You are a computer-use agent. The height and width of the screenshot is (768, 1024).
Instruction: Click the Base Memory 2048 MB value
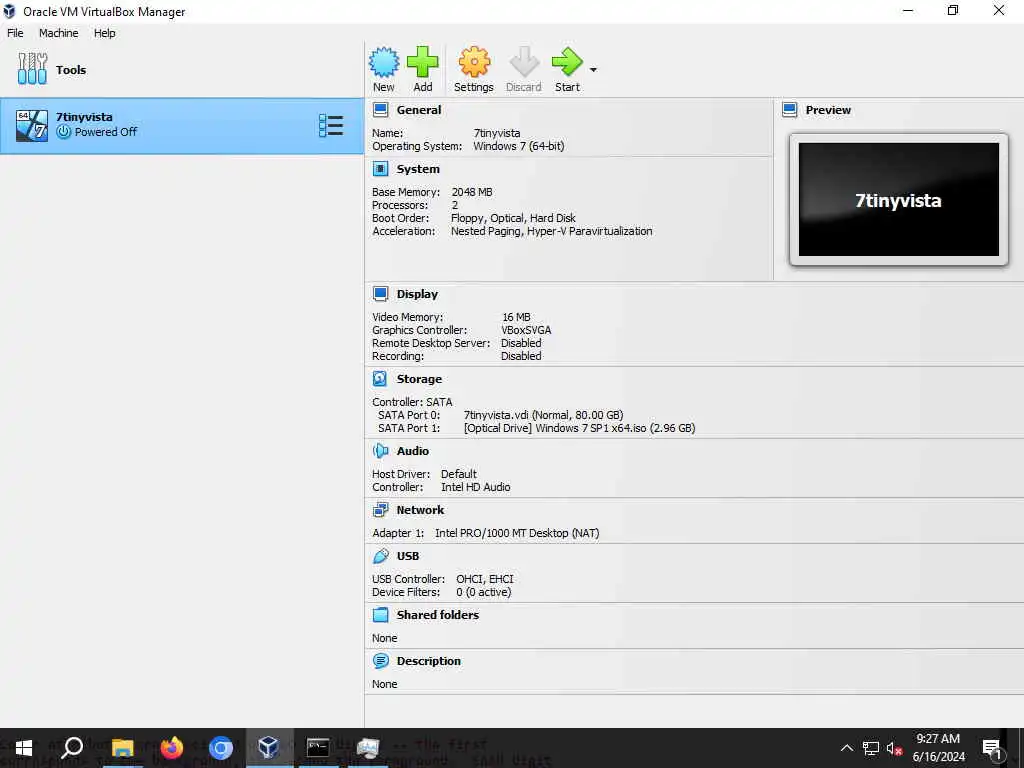tap(472, 192)
